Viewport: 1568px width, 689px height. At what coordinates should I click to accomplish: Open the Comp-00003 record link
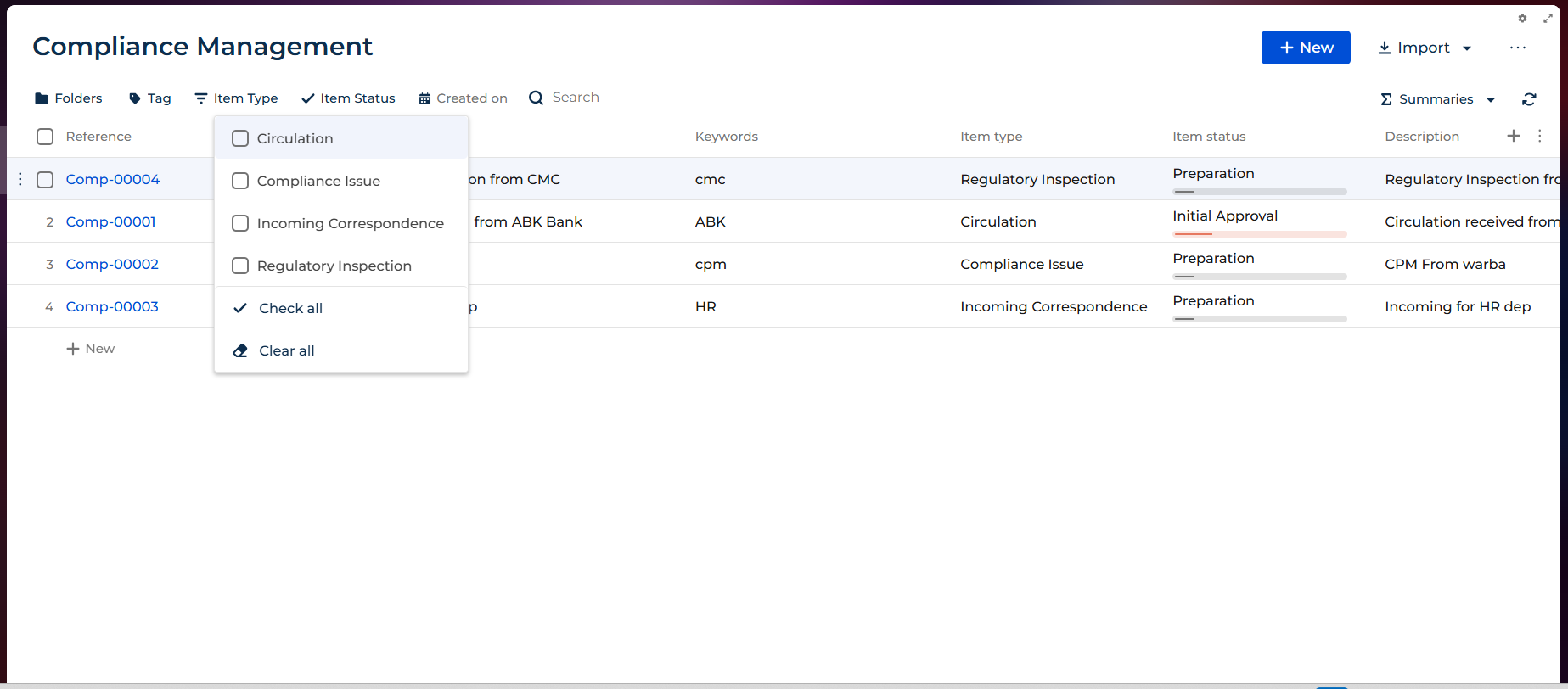pyautogui.click(x=112, y=306)
